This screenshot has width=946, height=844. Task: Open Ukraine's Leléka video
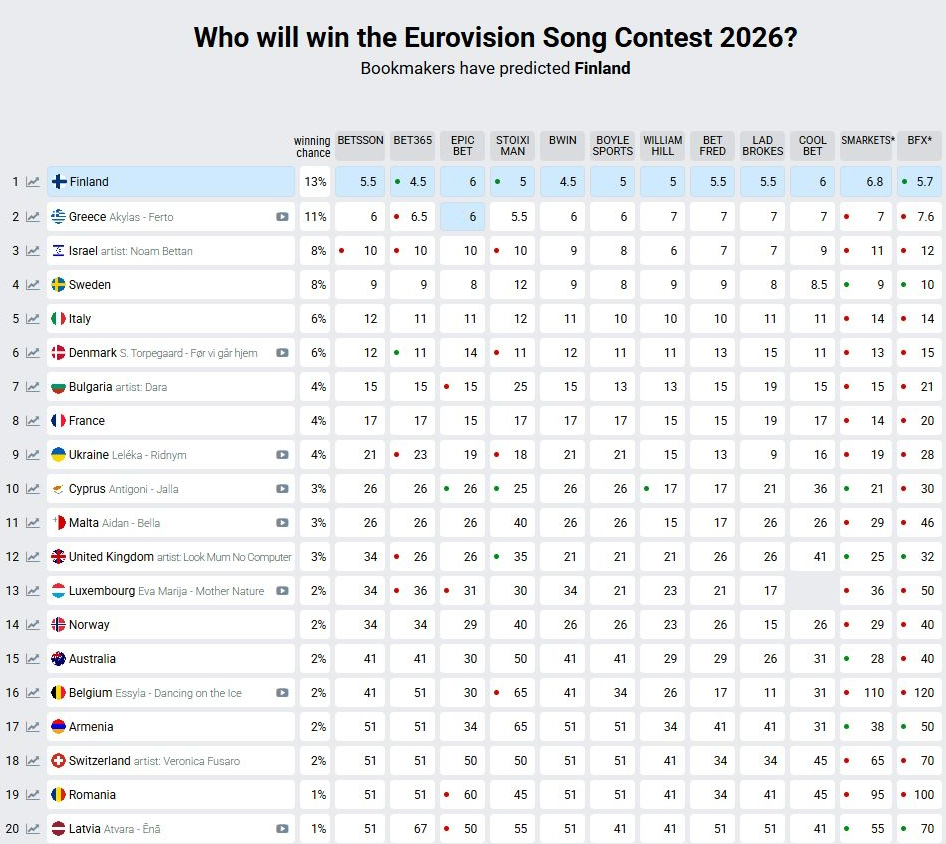[281, 454]
